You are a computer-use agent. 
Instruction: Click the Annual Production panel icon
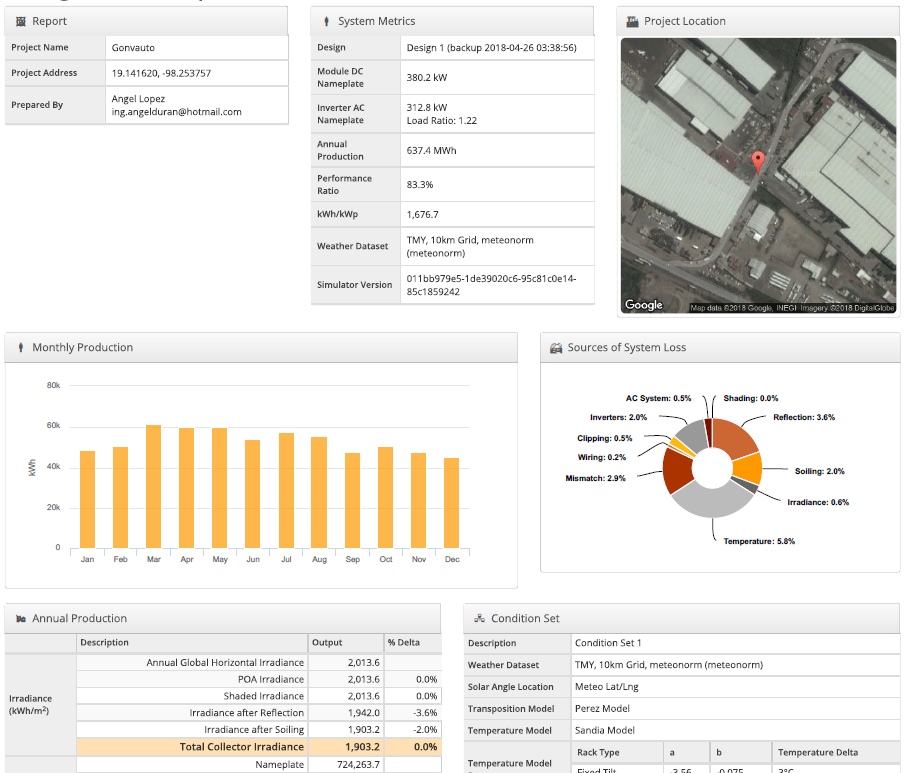click(21, 619)
